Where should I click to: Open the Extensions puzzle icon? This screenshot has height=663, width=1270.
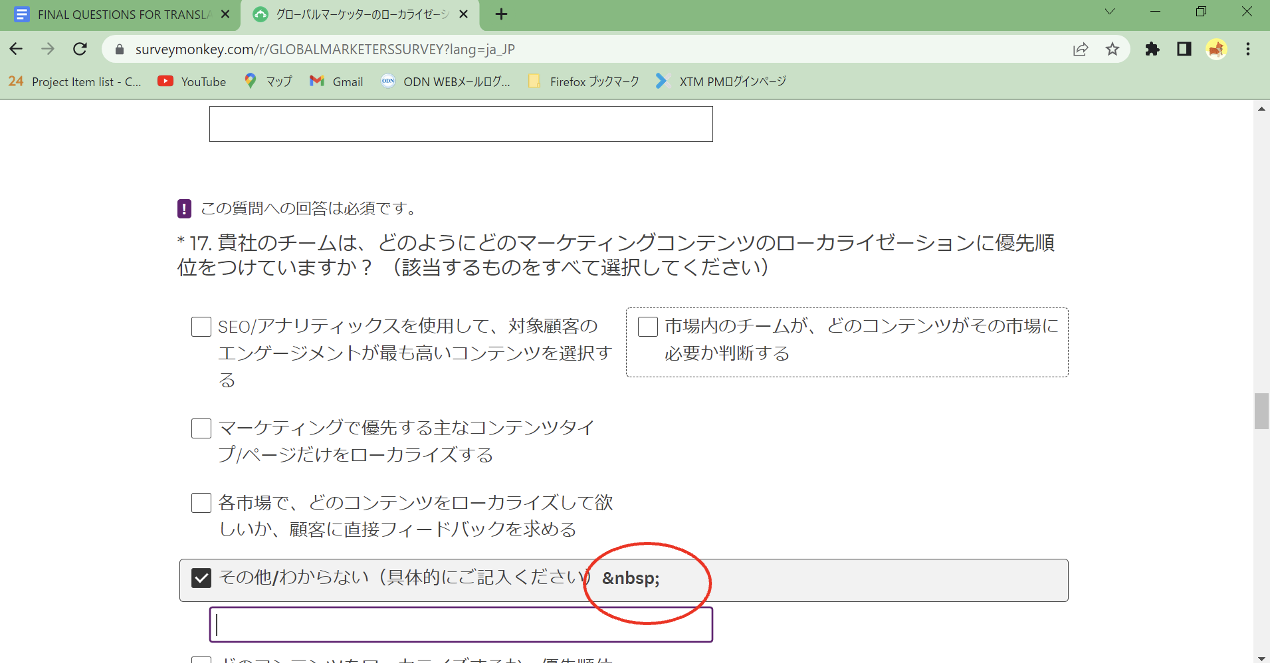[1152, 49]
